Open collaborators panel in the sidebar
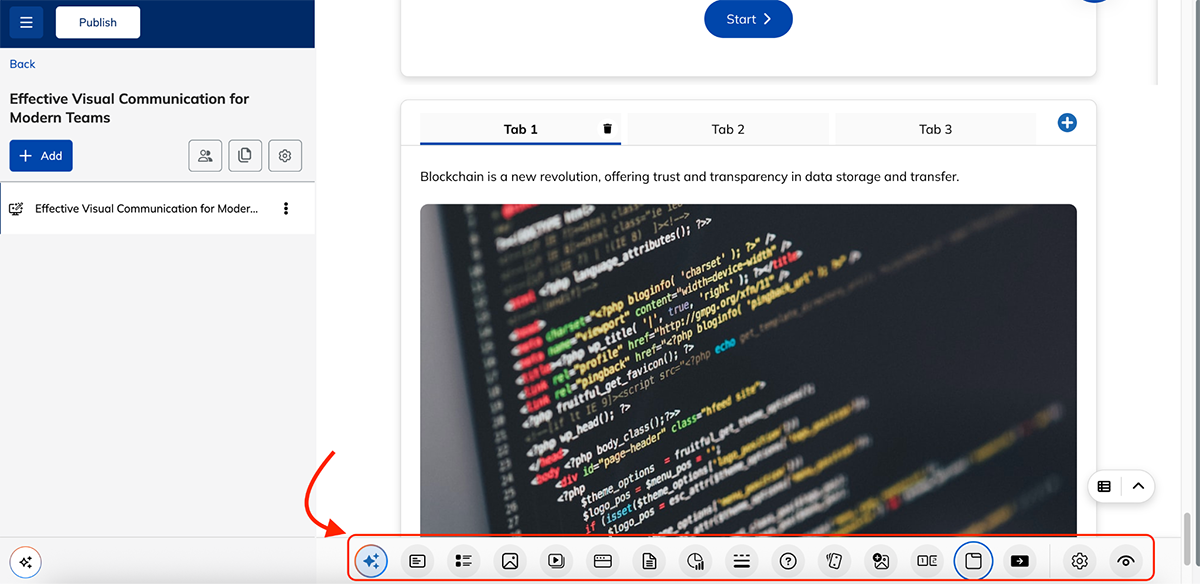1200x584 pixels. point(205,155)
